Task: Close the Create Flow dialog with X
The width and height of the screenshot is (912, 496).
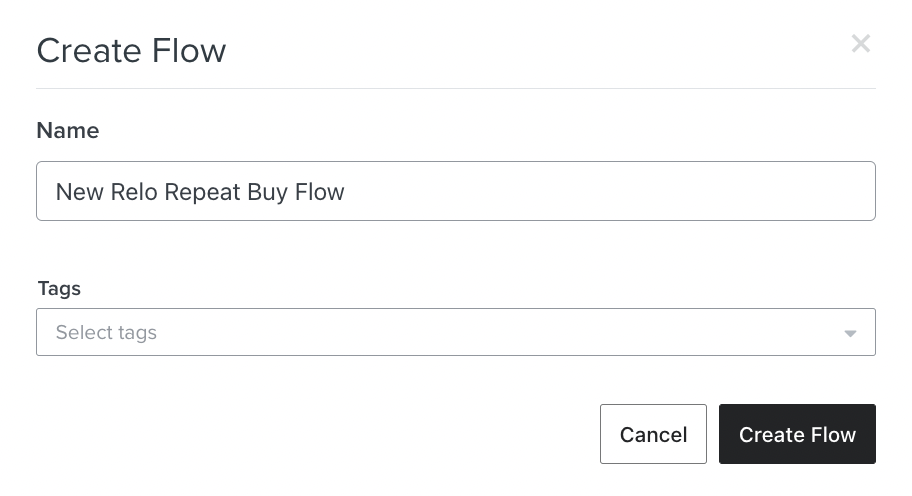Action: coord(860,44)
